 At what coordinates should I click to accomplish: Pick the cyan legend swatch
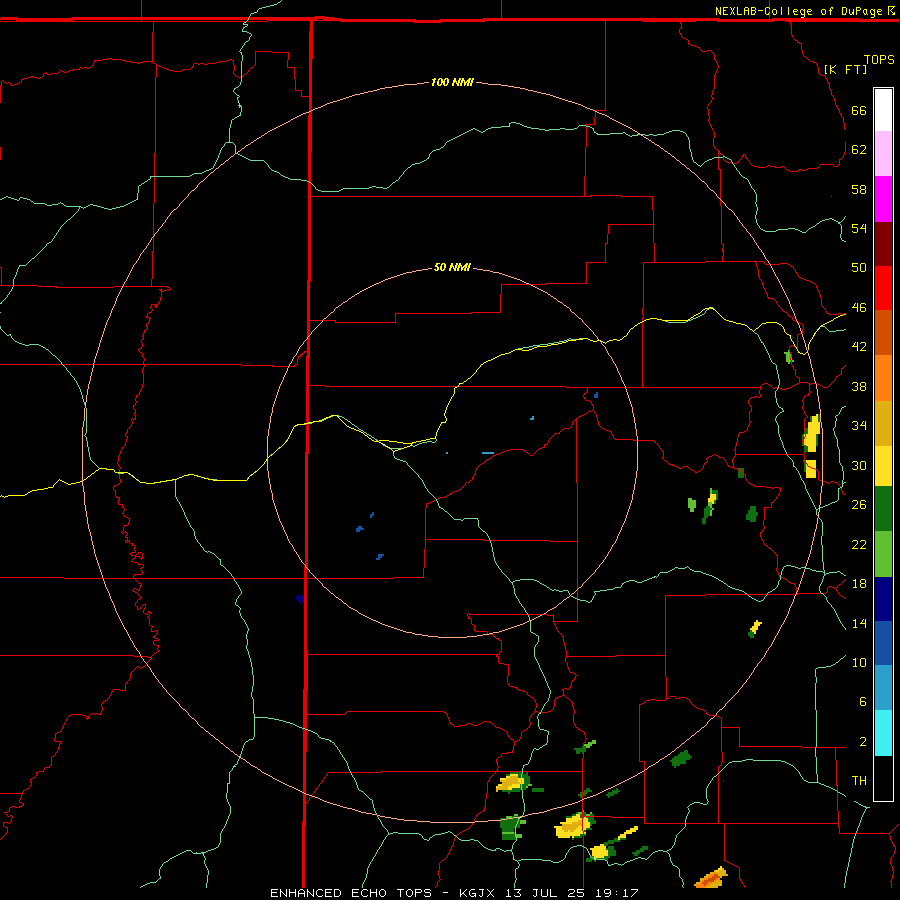click(x=883, y=733)
